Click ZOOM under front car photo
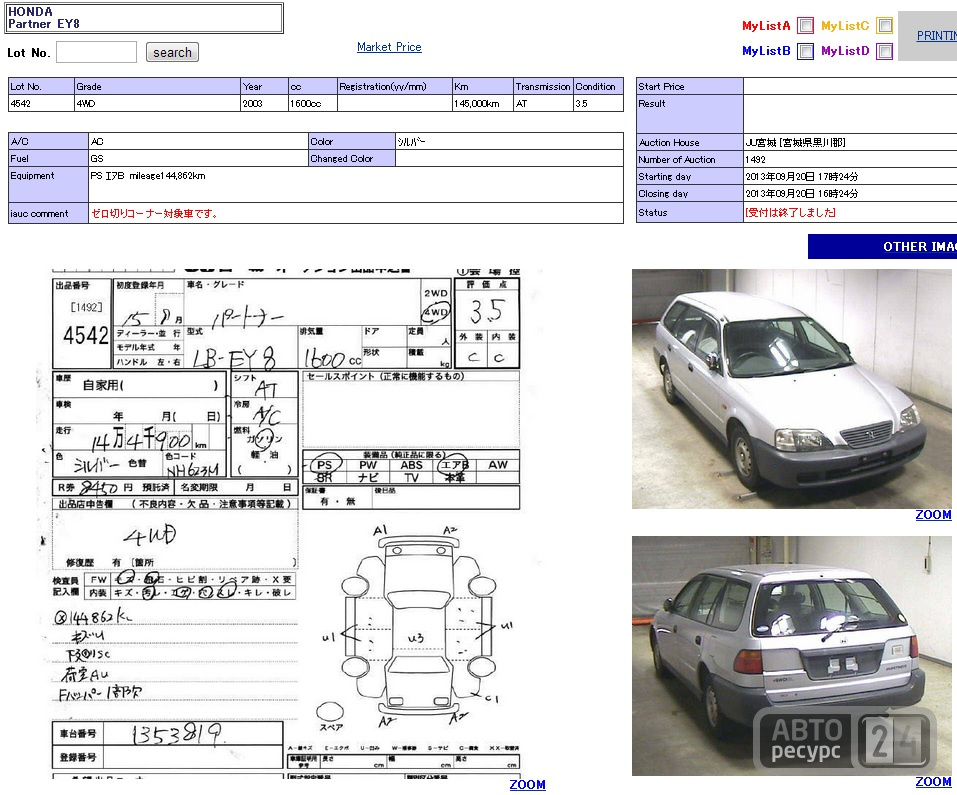957x795 pixels. [x=933, y=515]
